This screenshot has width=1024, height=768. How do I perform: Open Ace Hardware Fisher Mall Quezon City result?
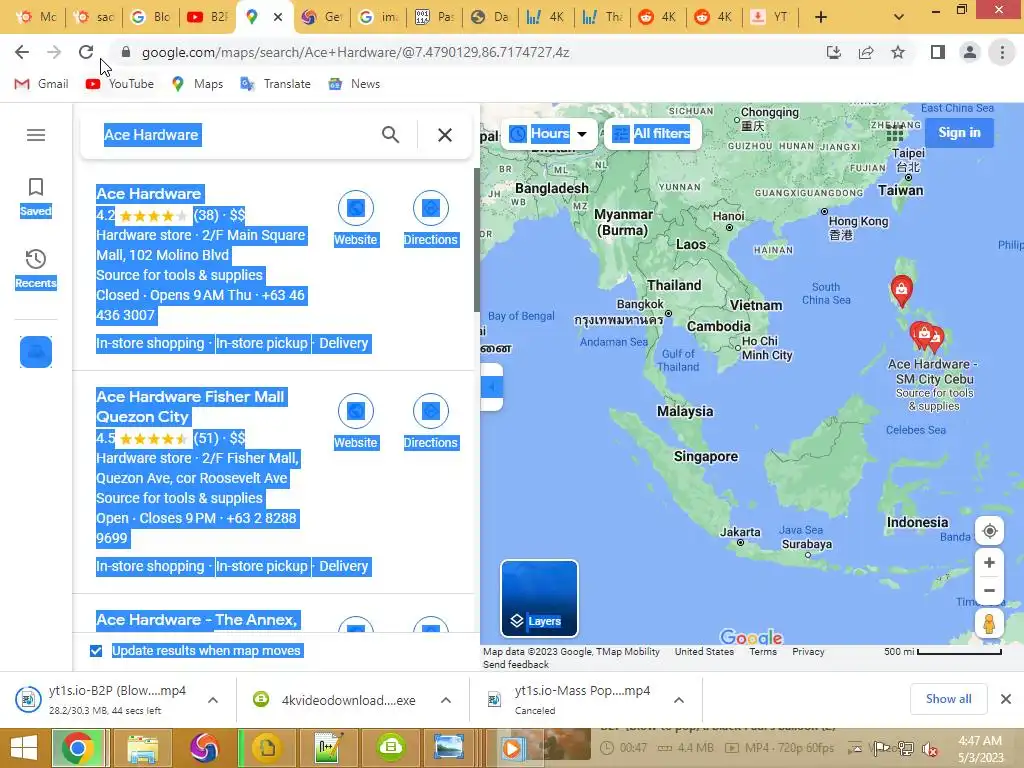click(191, 406)
